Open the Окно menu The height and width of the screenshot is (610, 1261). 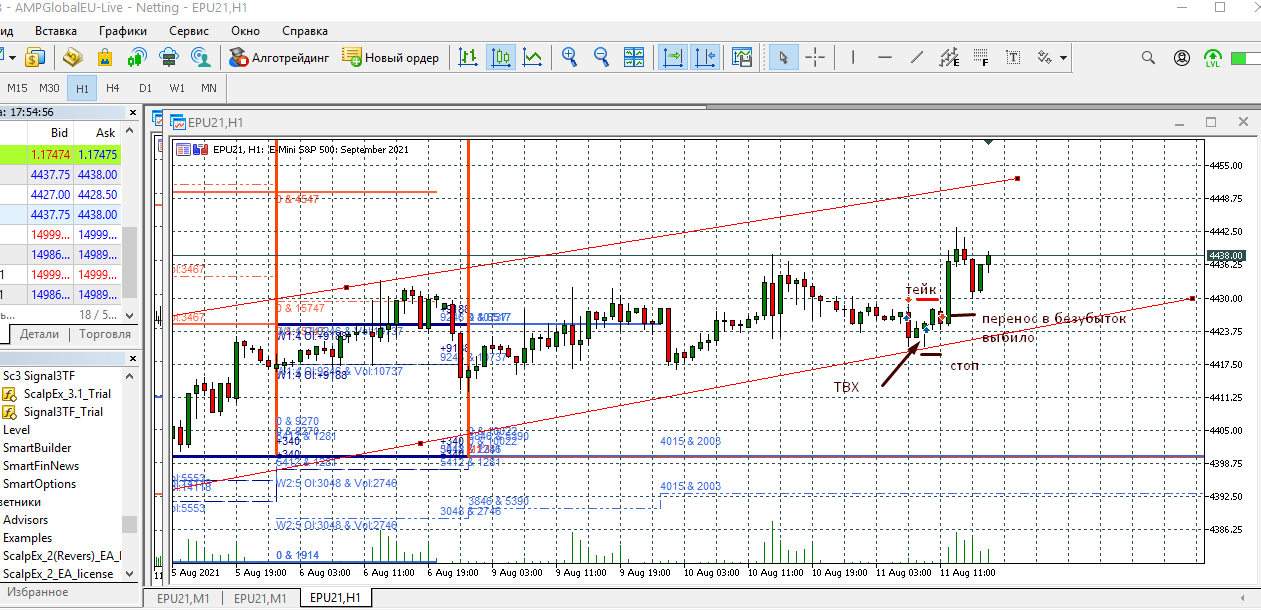click(246, 31)
